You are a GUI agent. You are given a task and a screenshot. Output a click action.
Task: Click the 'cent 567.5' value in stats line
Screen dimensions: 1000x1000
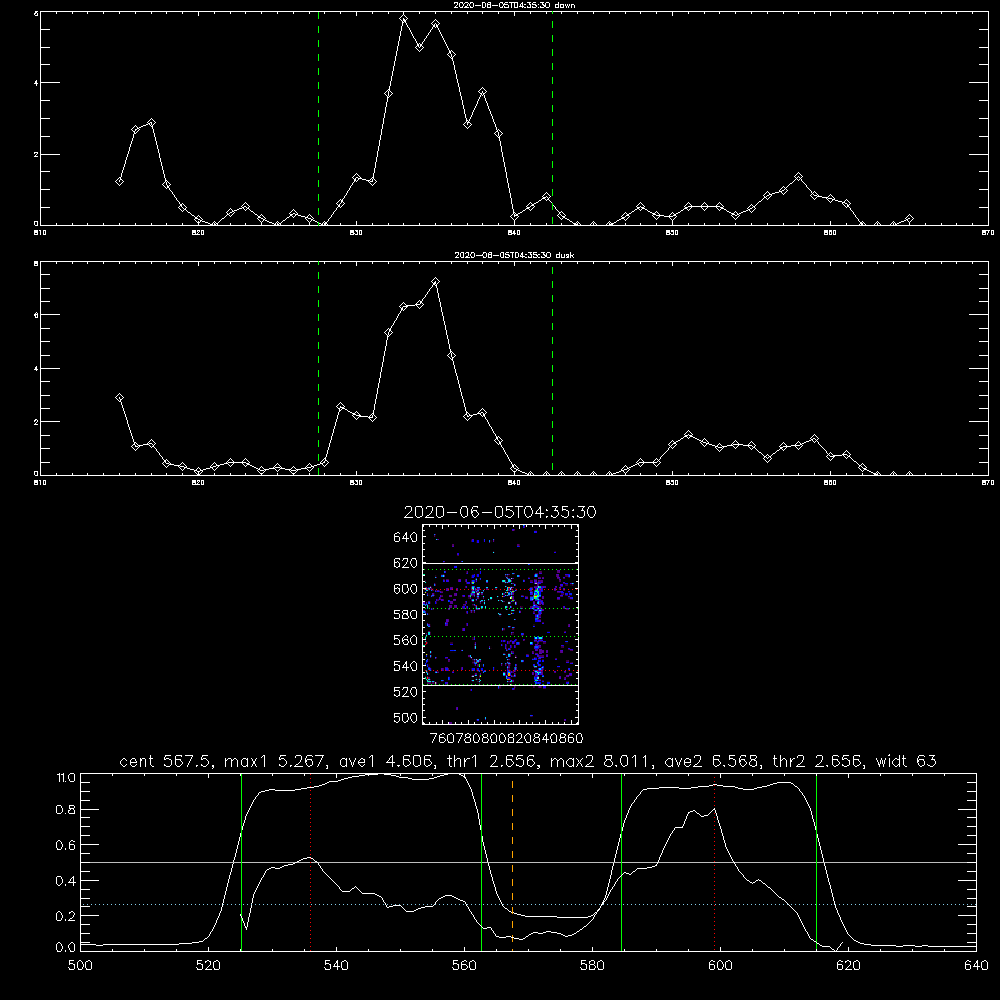pyautogui.click(x=166, y=761)
